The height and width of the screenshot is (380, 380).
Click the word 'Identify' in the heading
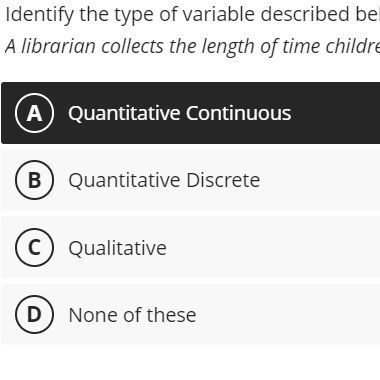click(40, 15)
